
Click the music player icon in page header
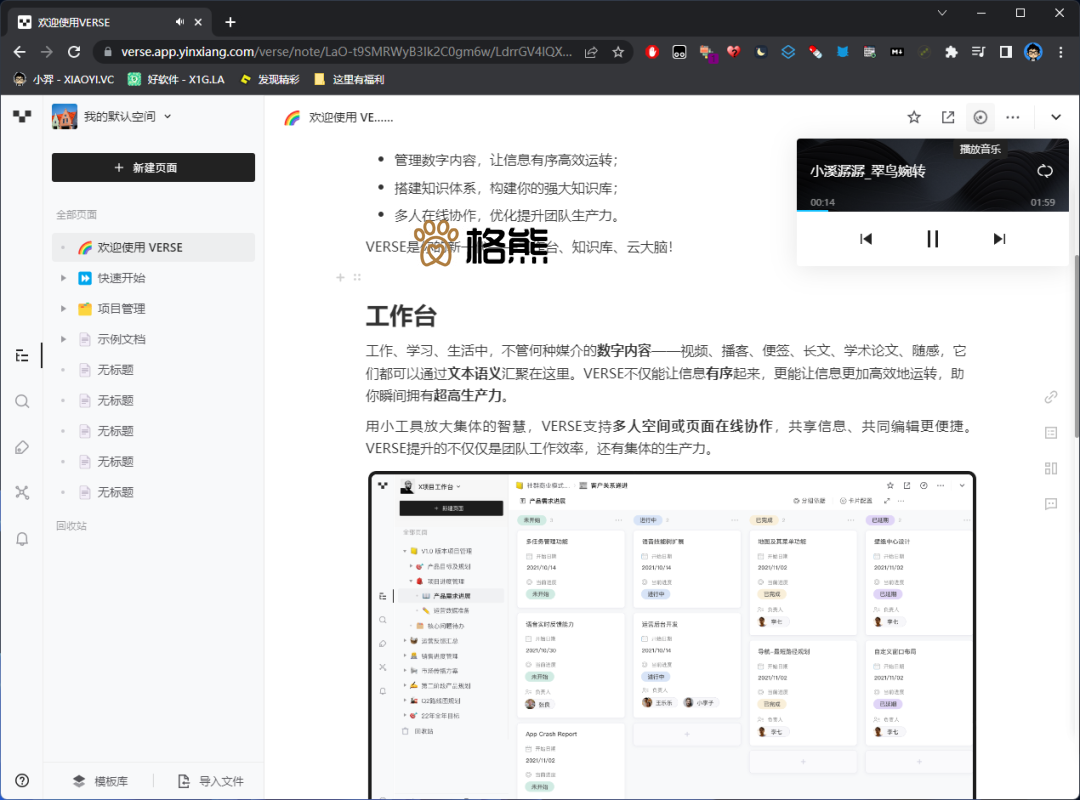coord(980,117)
